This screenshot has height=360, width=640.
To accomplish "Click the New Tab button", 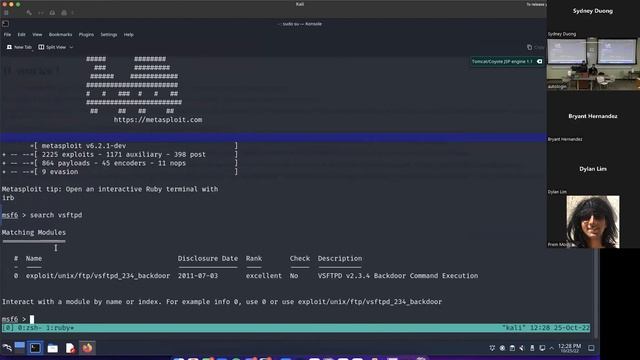I will [19, 47].
